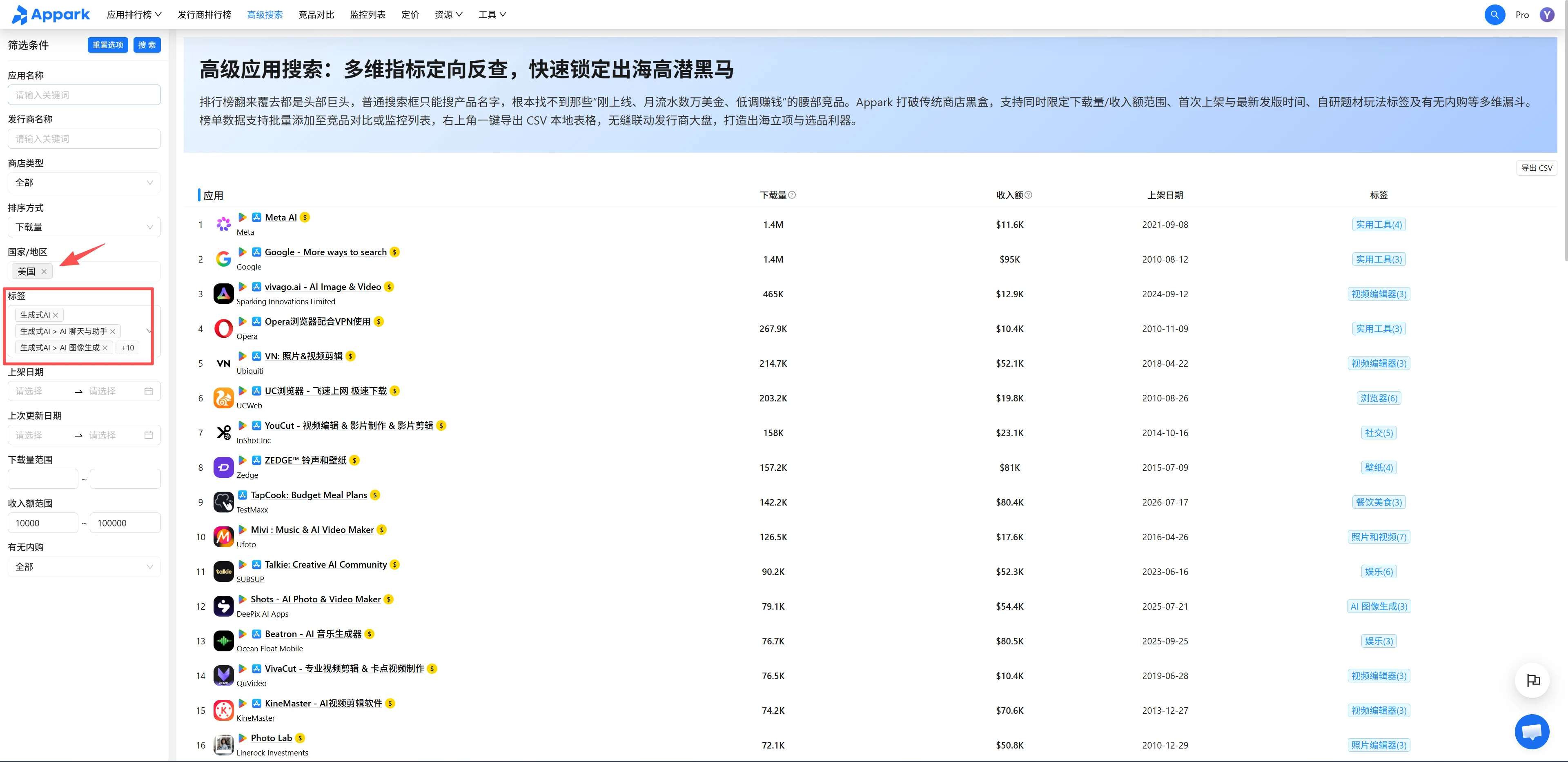Click the 搜 索 button
This screenshot has height=762, width=1568.
click(x=147, y=45)
